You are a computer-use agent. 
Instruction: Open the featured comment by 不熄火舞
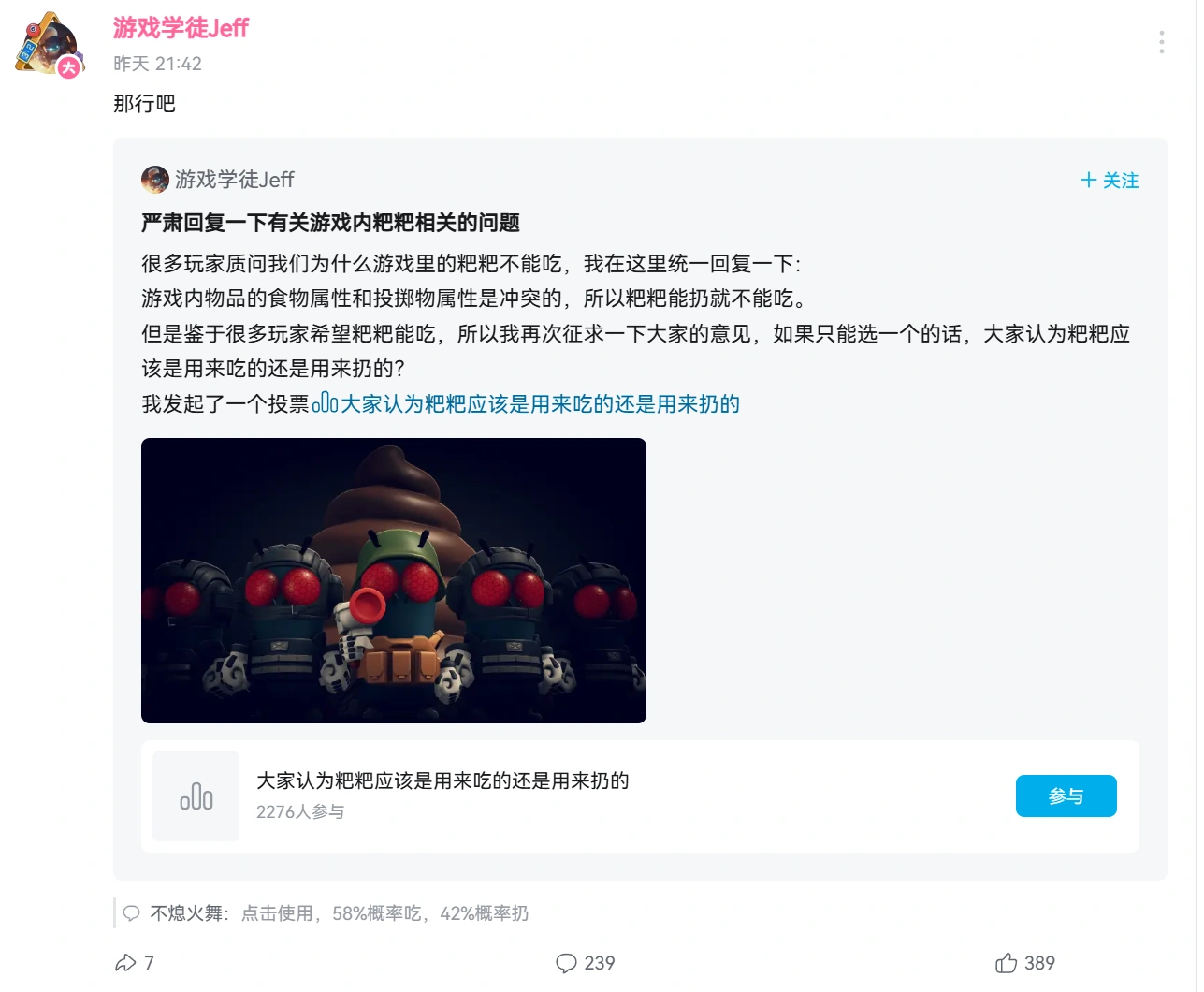pyautogui.click(x=340, y=913)
